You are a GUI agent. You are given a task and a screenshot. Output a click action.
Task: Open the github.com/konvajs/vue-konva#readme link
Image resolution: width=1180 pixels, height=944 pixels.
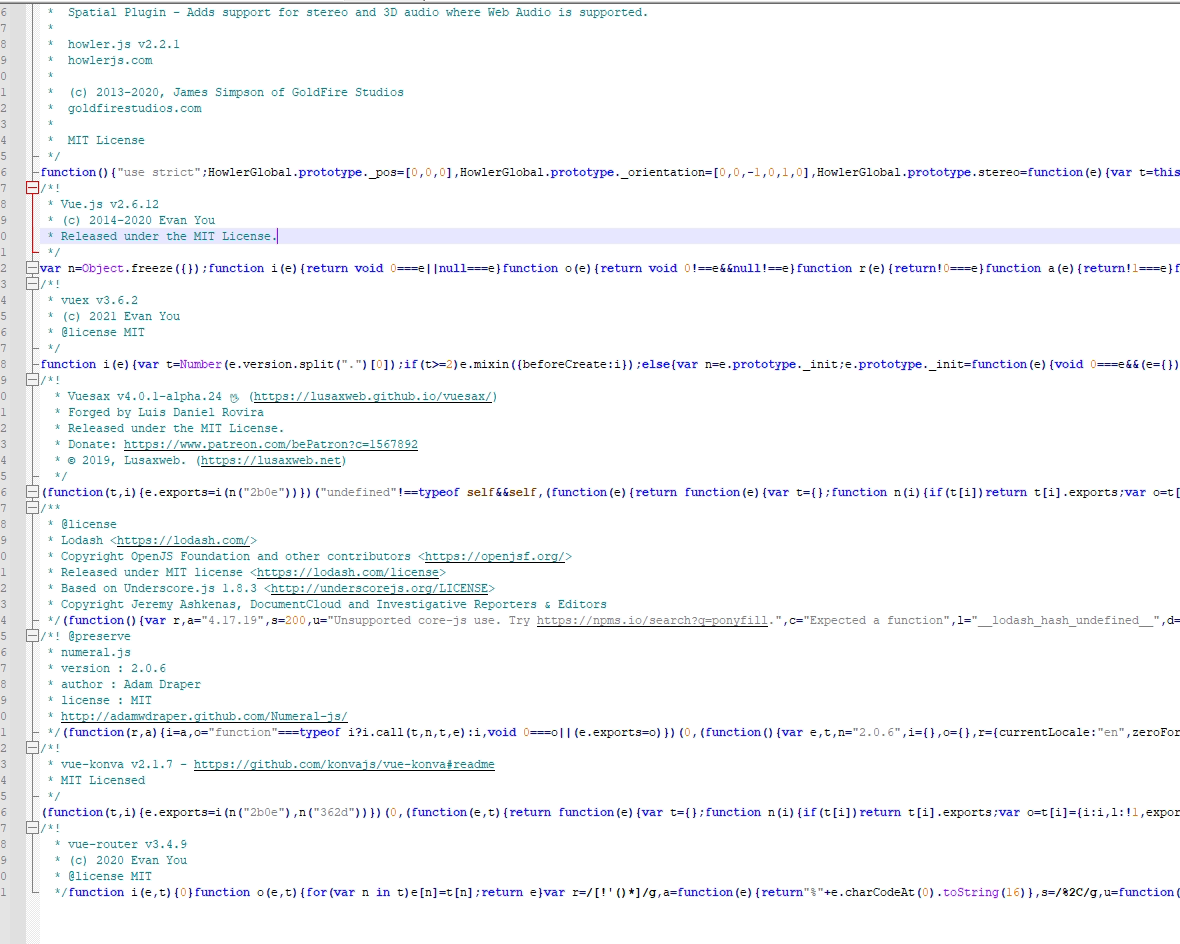344,765
